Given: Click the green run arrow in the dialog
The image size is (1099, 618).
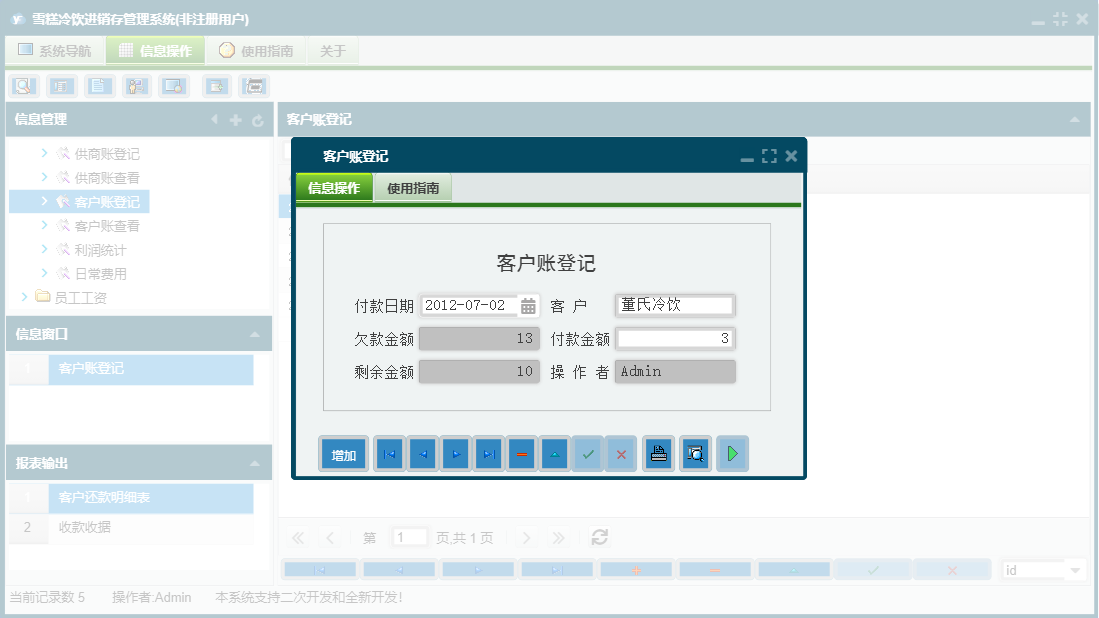Looking at the screenshot, I should (733, 453).
